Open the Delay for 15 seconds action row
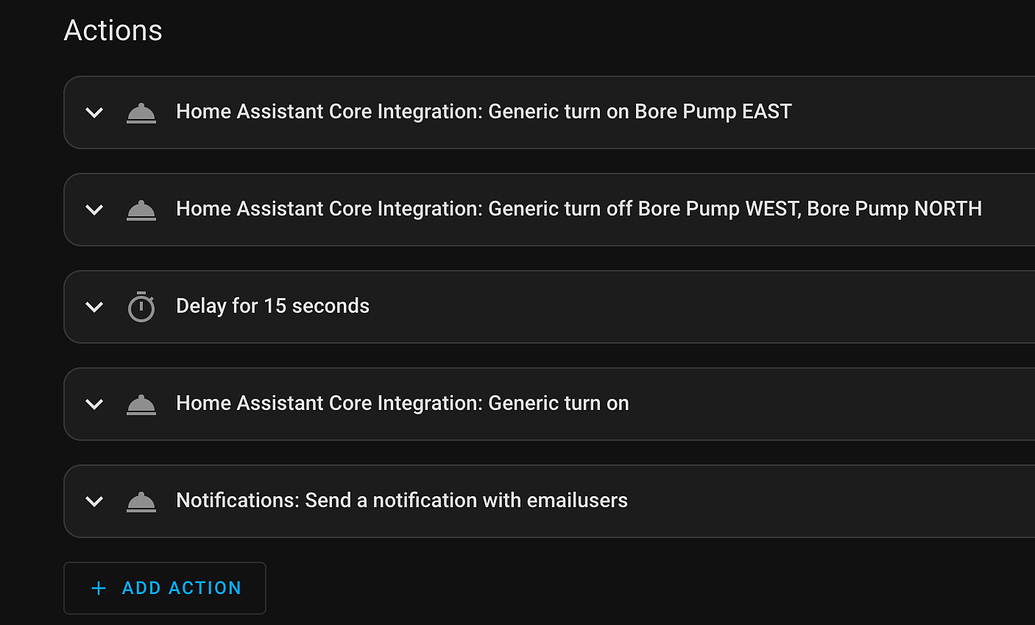 click(x=272, y=307)
